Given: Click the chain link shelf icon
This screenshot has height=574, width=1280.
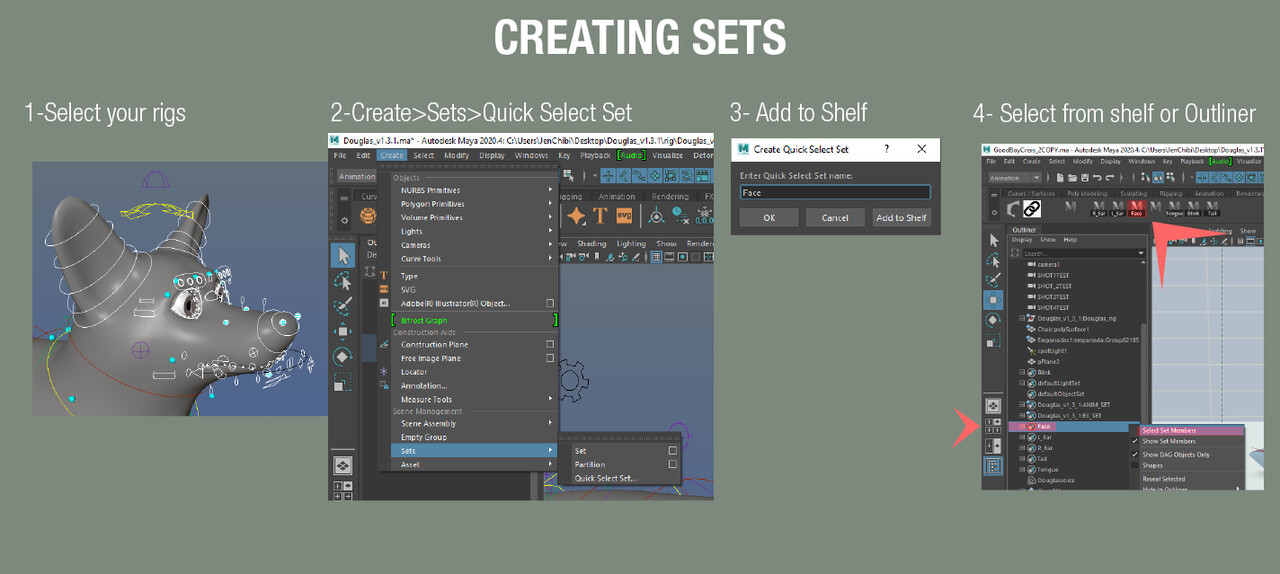Looking at the screenshot, I should [1032, 209].
